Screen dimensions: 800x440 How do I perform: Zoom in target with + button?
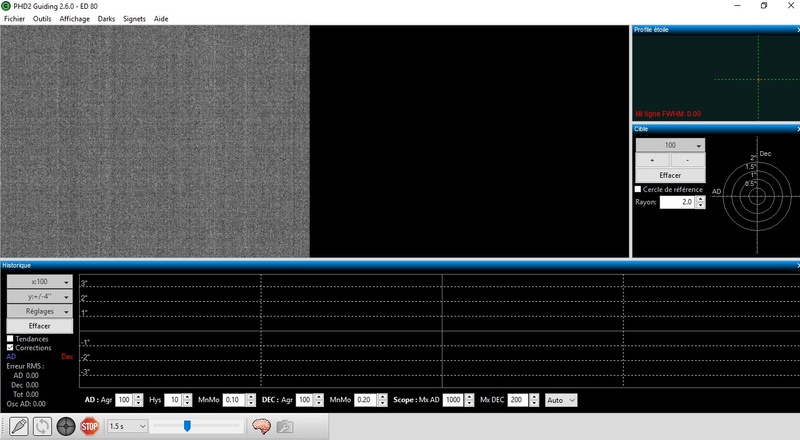point(653,160)
